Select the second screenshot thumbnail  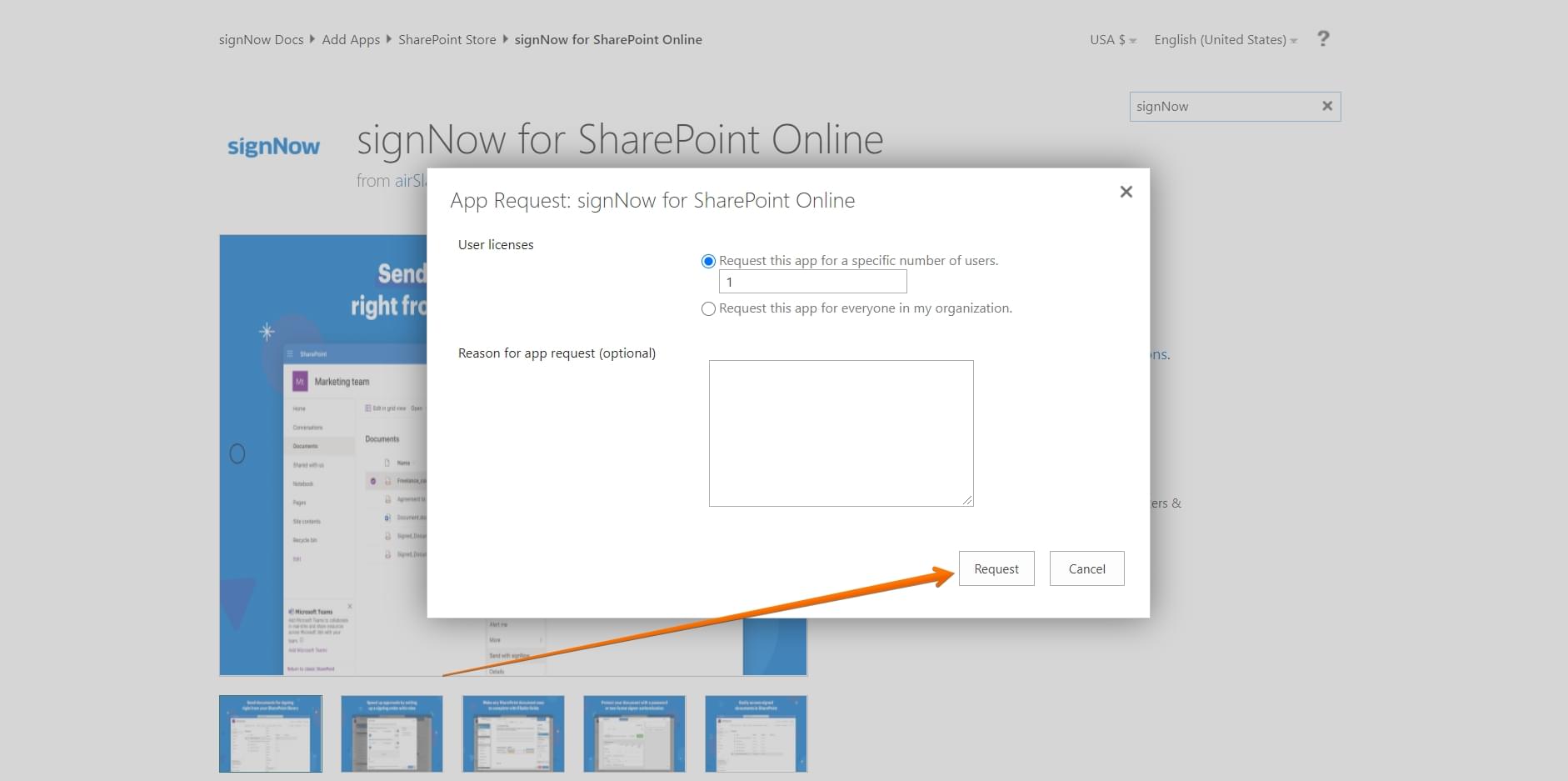click(x=392, y=733)
